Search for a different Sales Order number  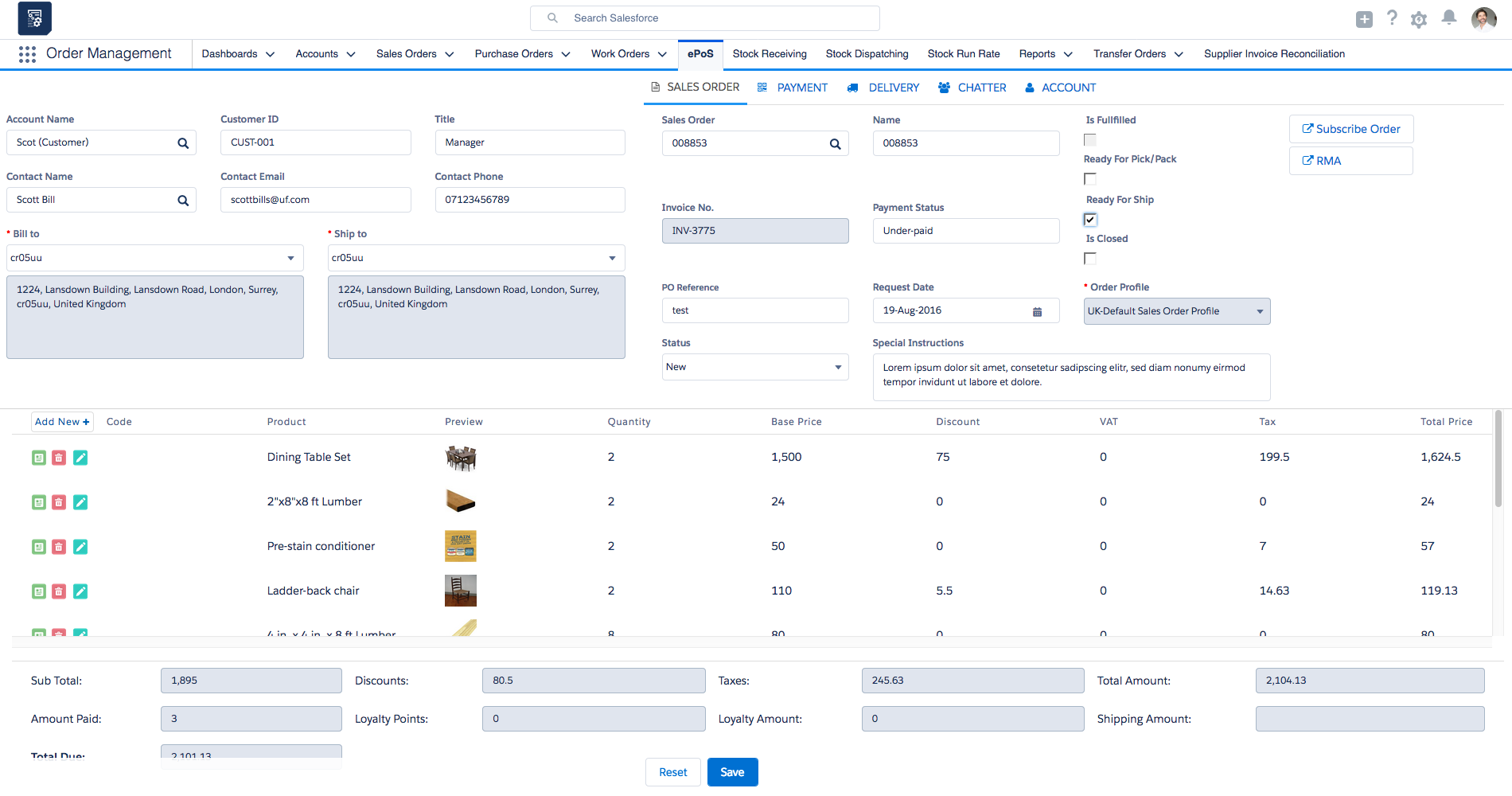(x=835, y=143)
